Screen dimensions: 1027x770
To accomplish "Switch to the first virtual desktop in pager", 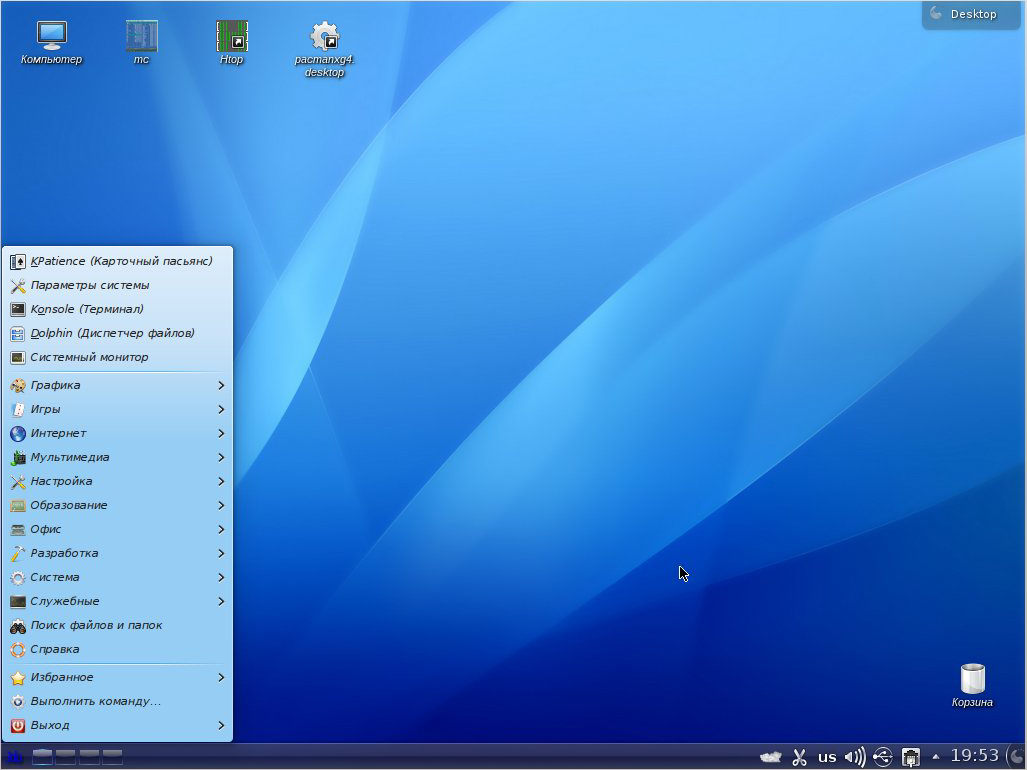I will 43,758.
